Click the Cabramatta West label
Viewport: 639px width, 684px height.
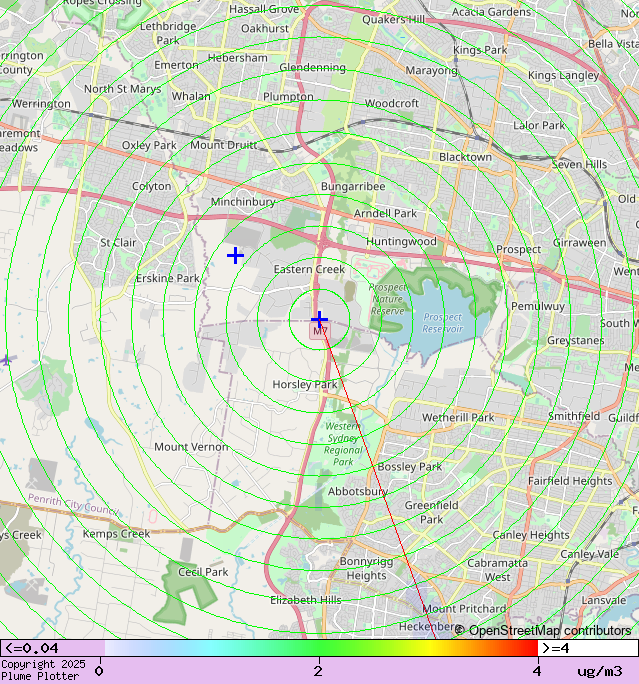tap(497, 570)
